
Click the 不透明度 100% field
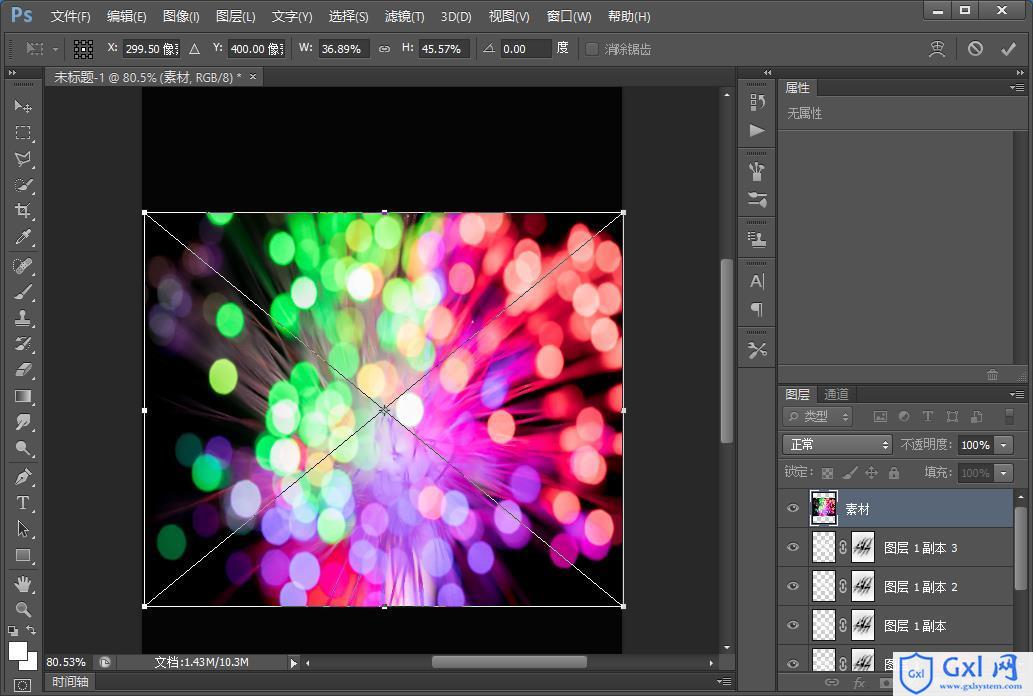point(976,445)
